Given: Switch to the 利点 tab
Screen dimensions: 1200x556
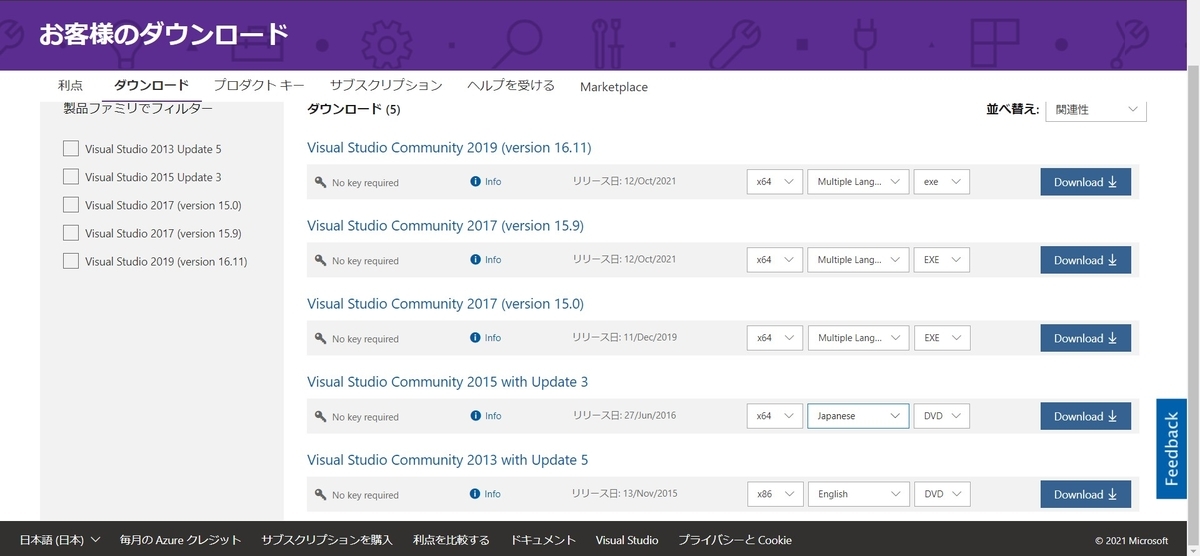Looking at the screenshot, I should 71,86.
